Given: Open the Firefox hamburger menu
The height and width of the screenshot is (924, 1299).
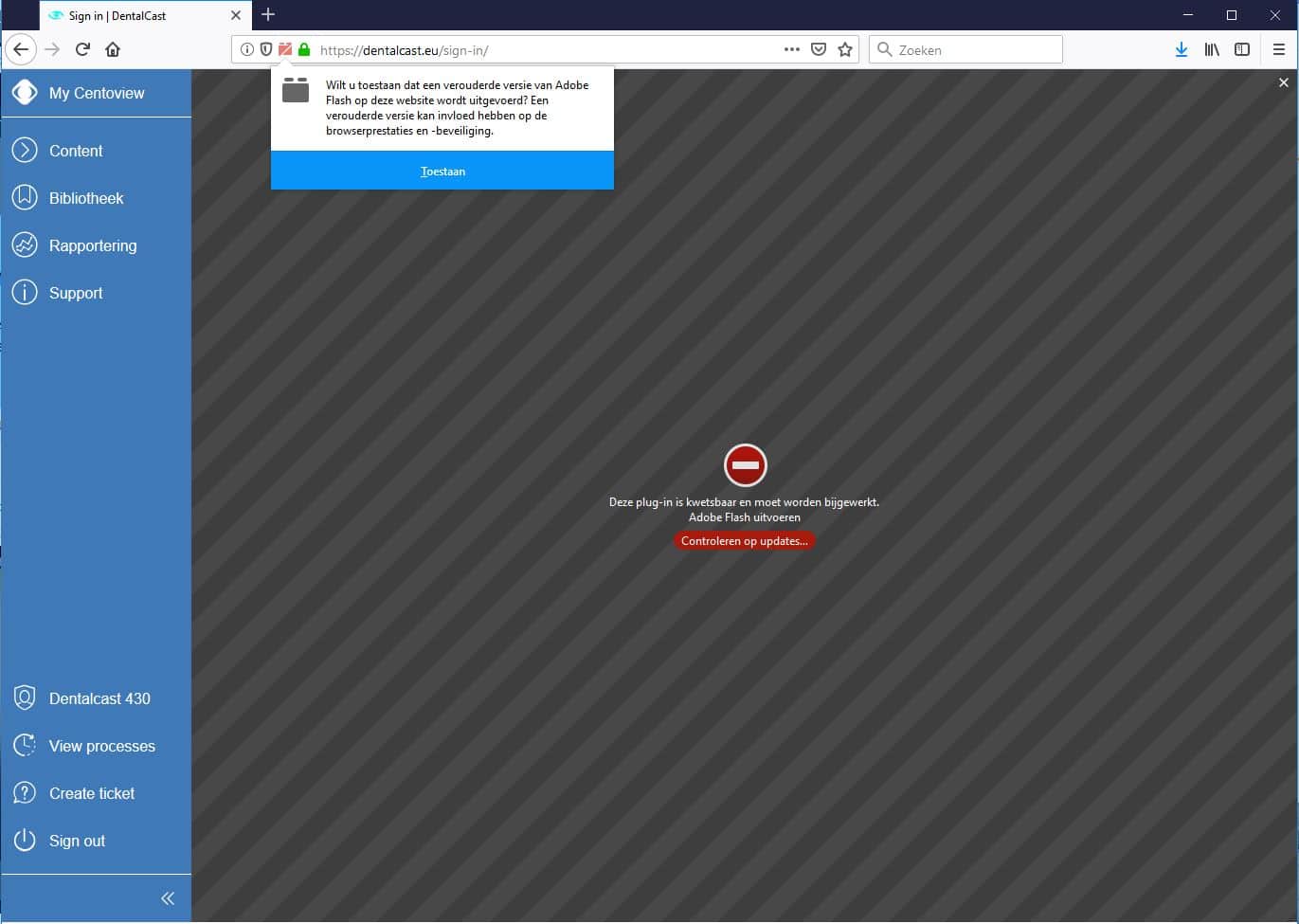Looking at the screenshot, I should click(x=1278, y=49).
